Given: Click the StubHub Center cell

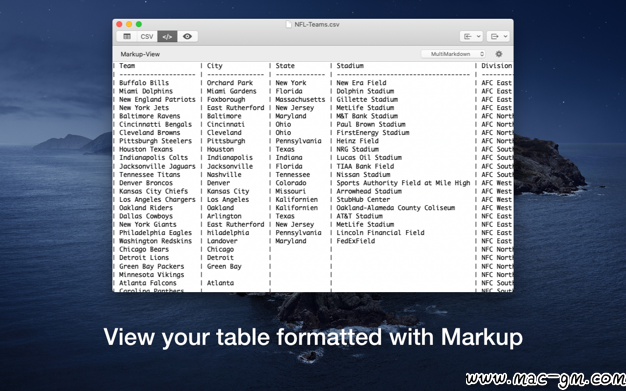Looking at the screenshot, I should point(363,200).
